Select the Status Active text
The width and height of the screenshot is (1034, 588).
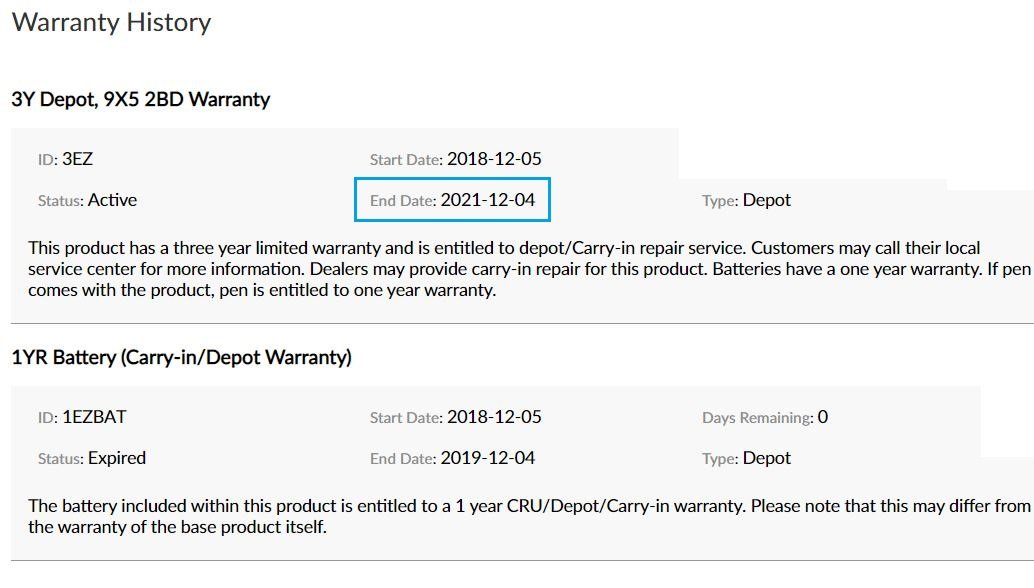(x=87, y=200)
